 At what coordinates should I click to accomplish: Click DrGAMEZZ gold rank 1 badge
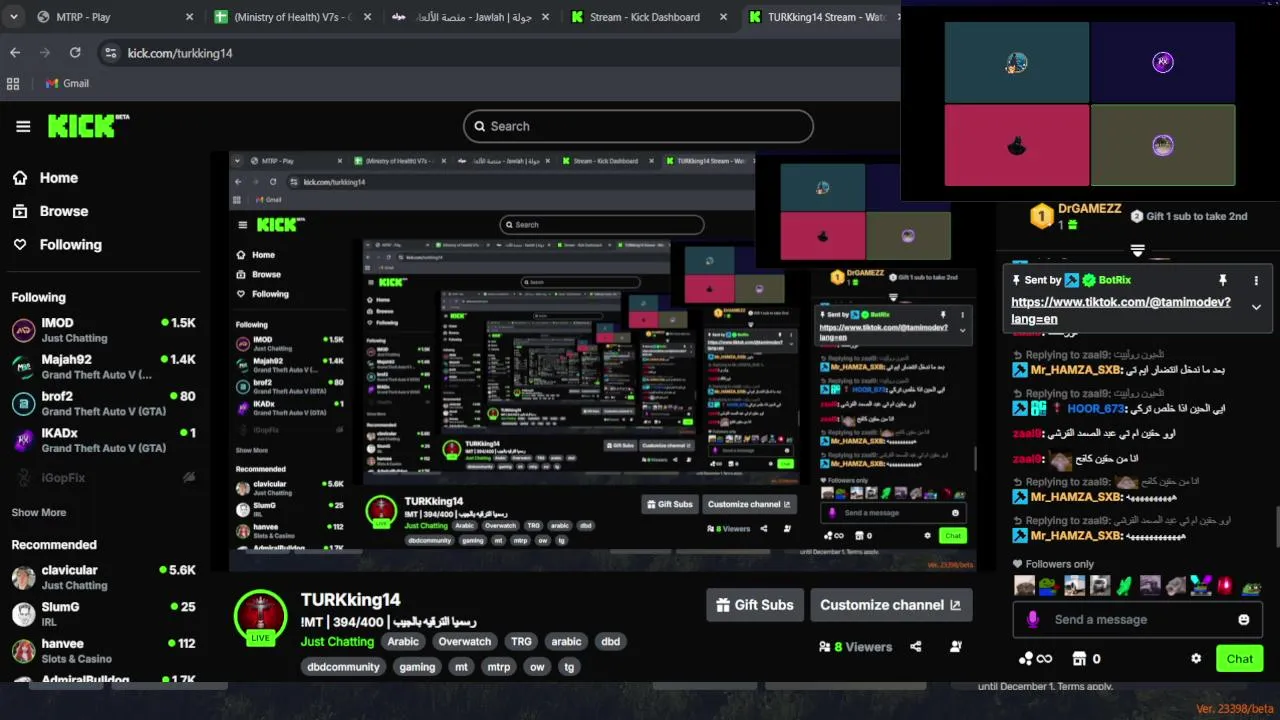(x=1042, y=216)
